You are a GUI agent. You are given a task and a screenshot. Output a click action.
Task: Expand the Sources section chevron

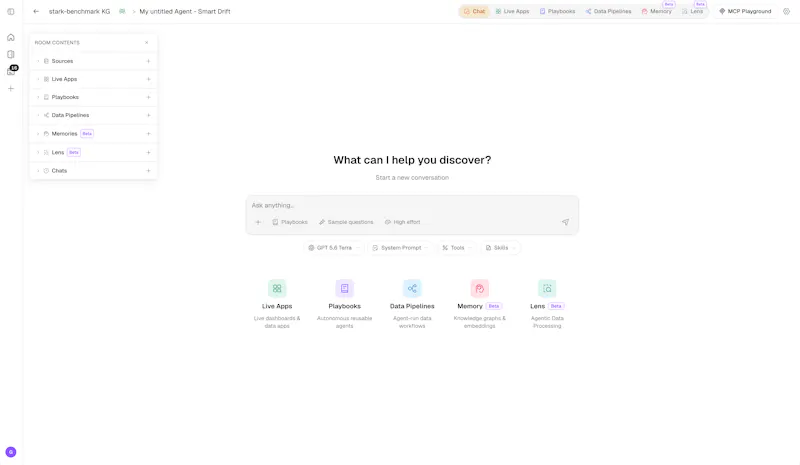pyautogui.click(x=38, y=61)
